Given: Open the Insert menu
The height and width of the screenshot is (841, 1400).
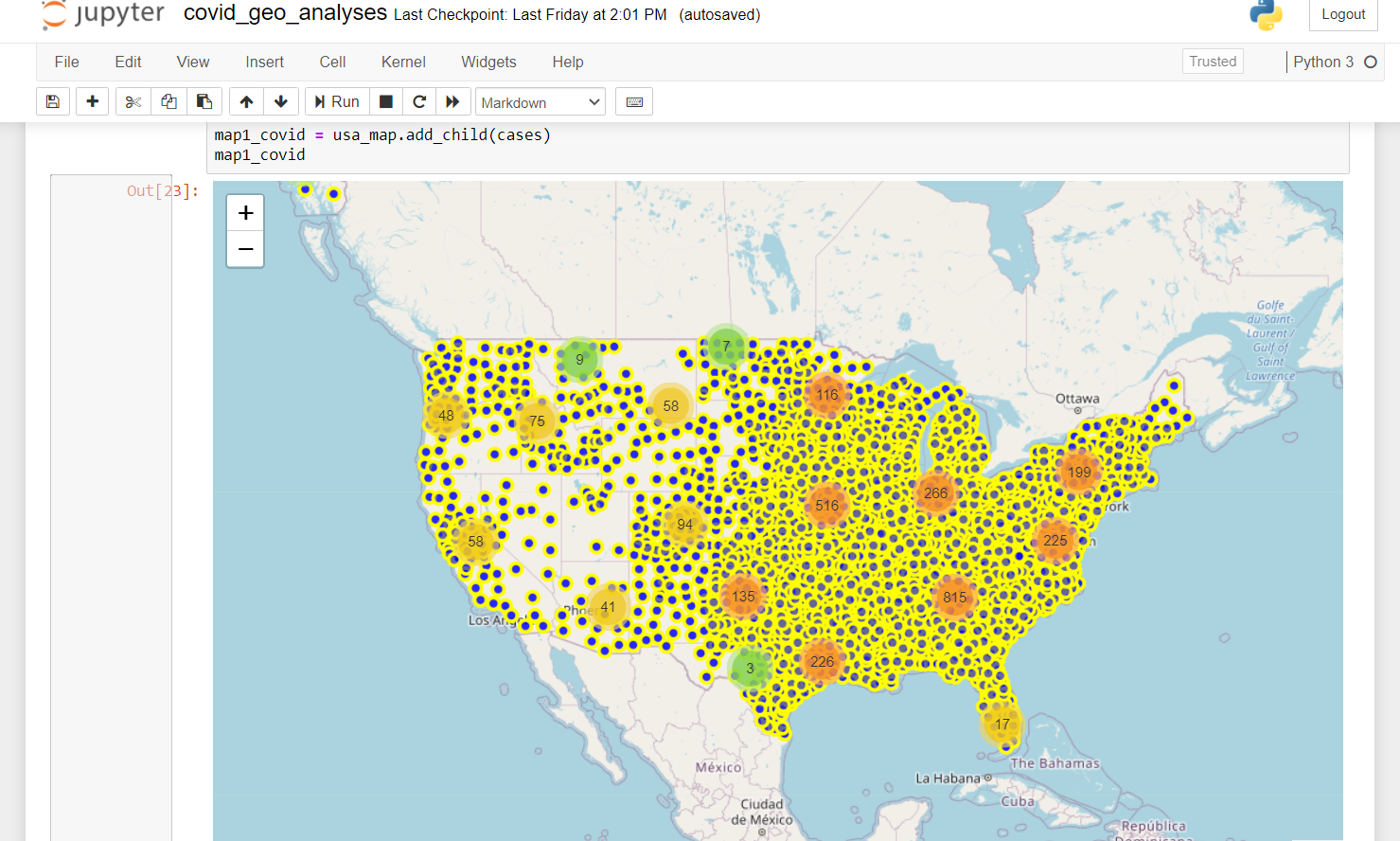Looking at the screenshot, I should click(264, 62).
